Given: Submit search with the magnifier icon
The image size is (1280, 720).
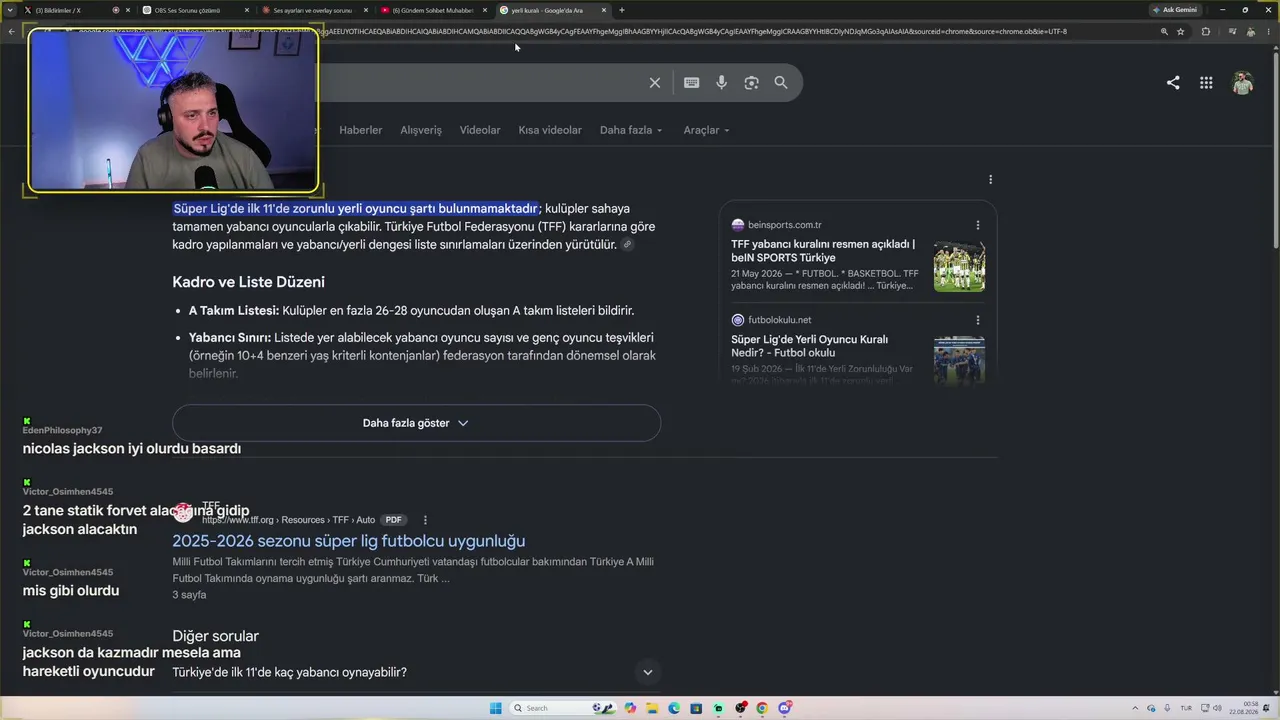Looking at the screenshot, I should click(781, 83).
